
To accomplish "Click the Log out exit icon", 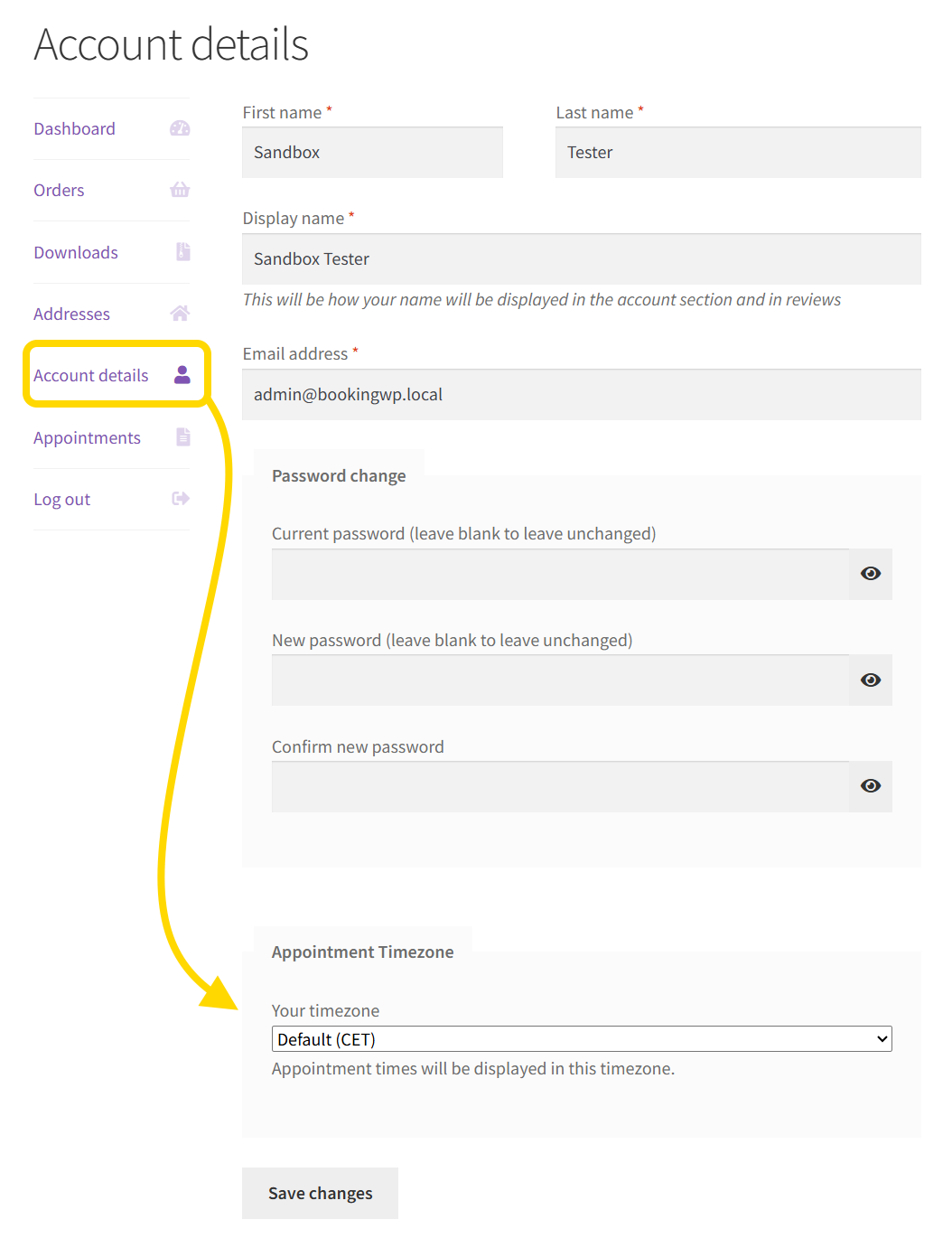I will pyautogui.click(x=180, y=498).
